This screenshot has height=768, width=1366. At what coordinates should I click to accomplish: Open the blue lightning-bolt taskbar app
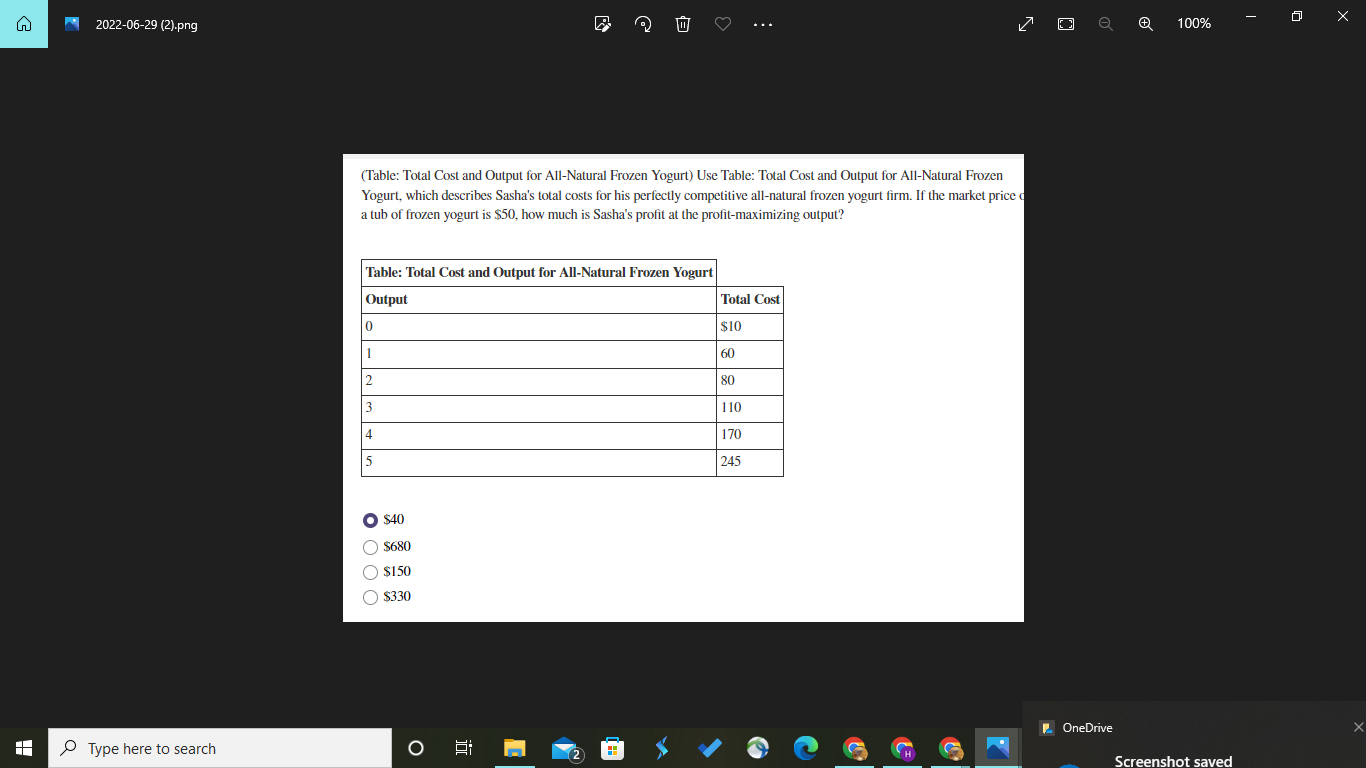coord(661,748)
